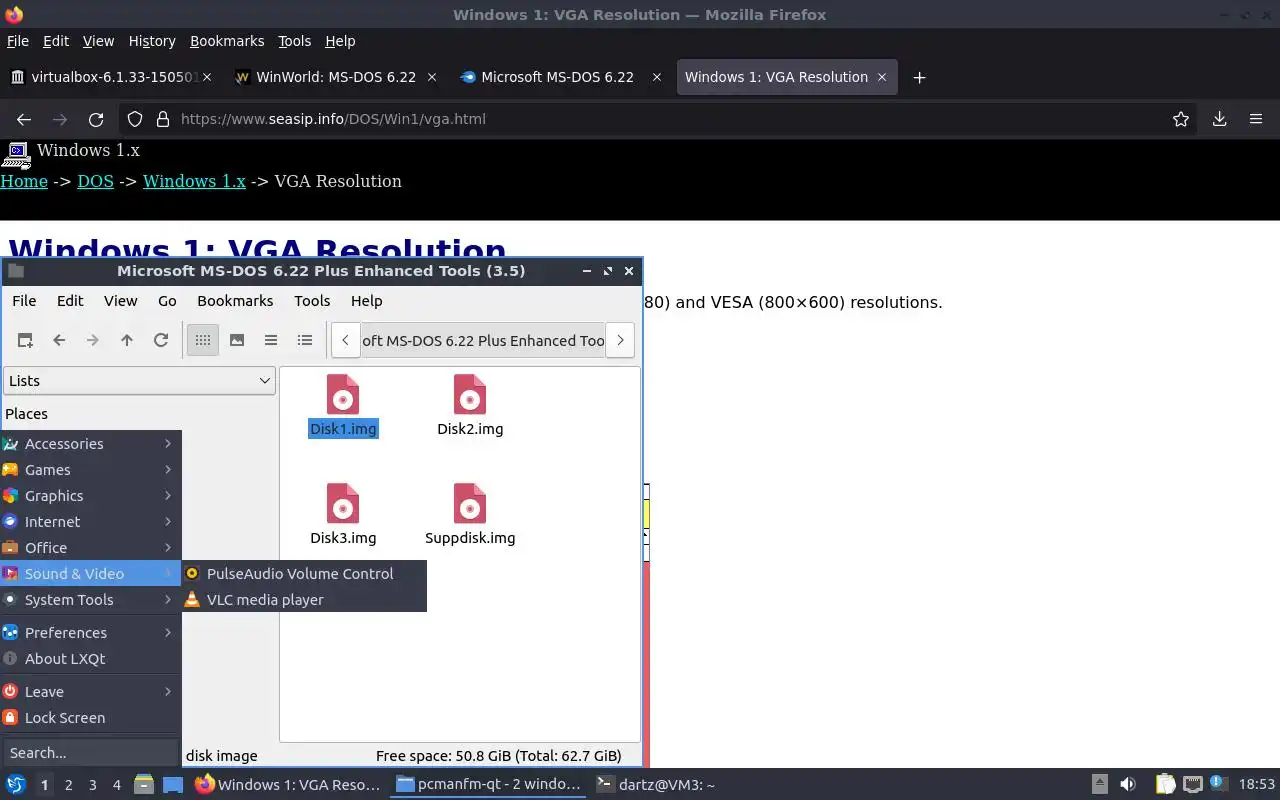Screen dimensions: 1280x800
Task: Expand Graphics submenu in application menu
Action: (x=90, y=496)
